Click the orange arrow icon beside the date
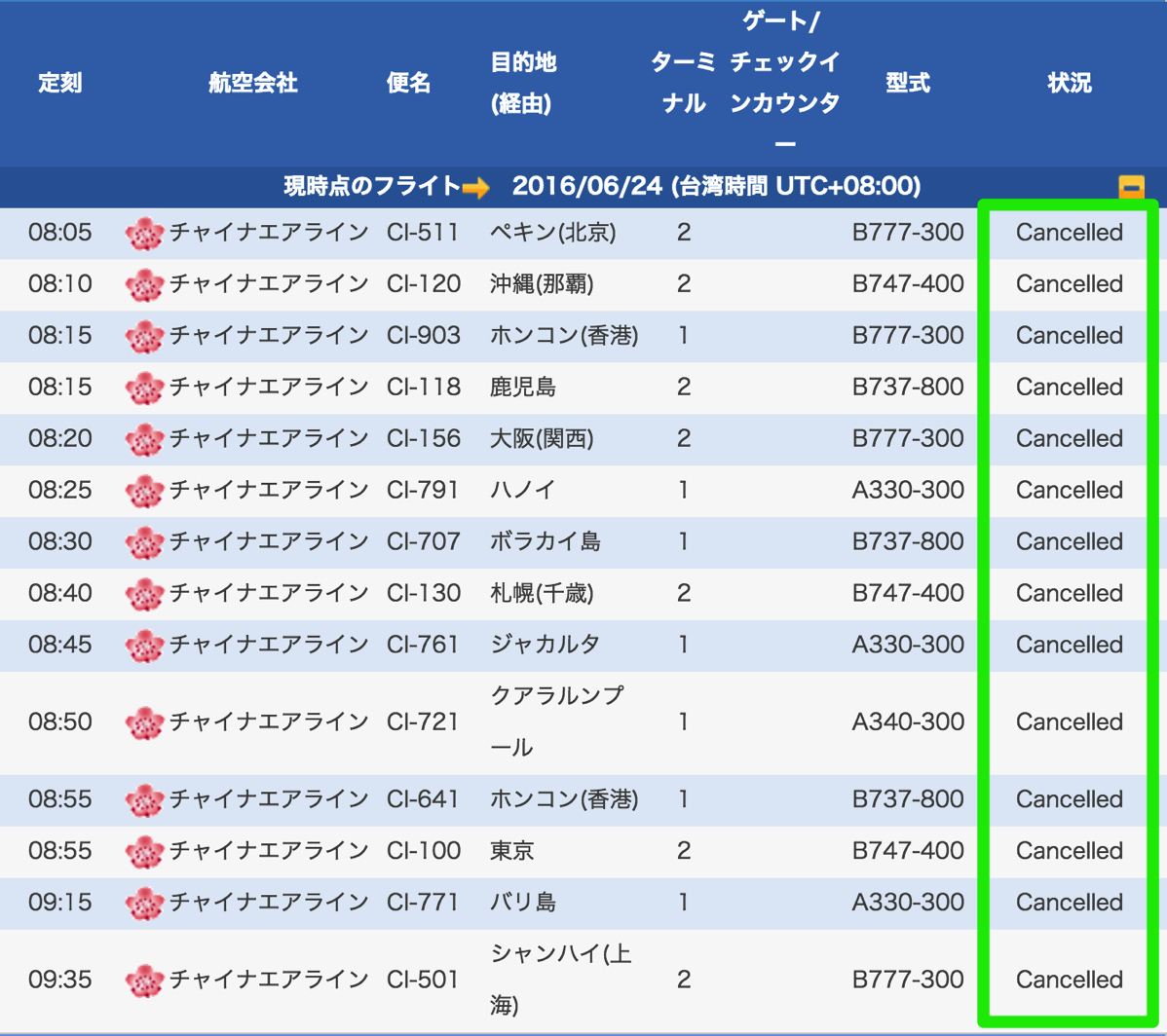Screen dimensions: 1167x1036 [x=476, y=187]
